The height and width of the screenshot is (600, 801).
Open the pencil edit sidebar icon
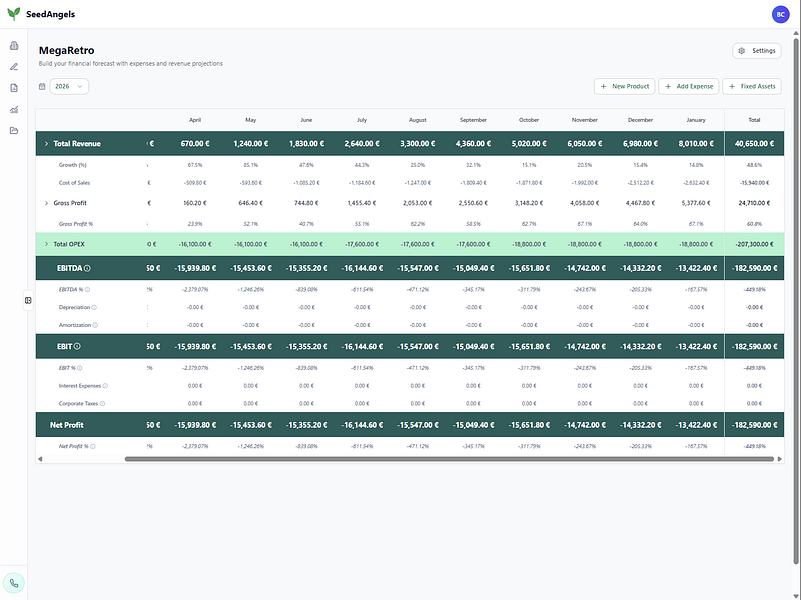[14, 67]
